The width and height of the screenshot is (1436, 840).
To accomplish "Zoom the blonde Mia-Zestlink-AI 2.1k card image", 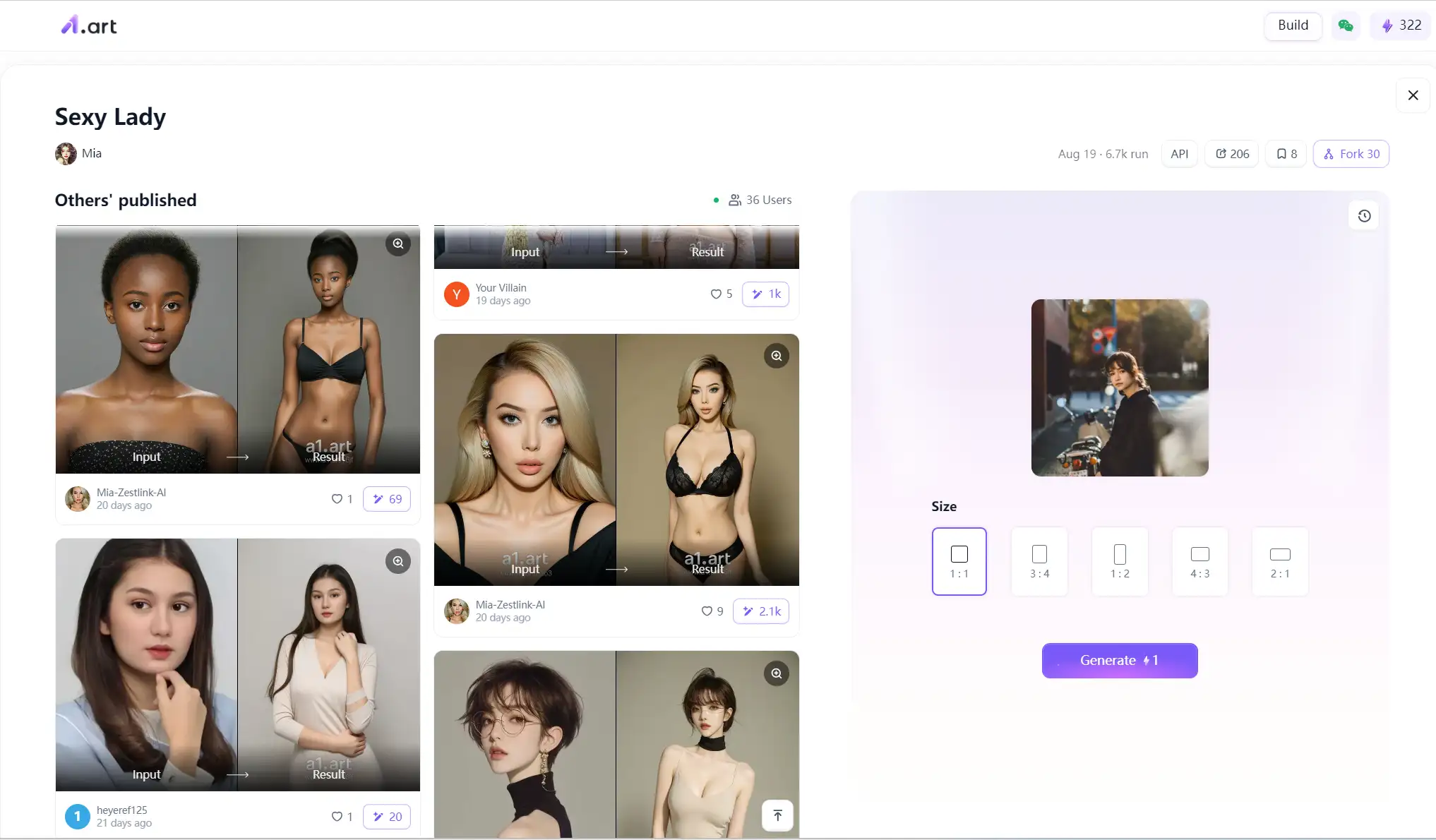I will pos(777,356).
